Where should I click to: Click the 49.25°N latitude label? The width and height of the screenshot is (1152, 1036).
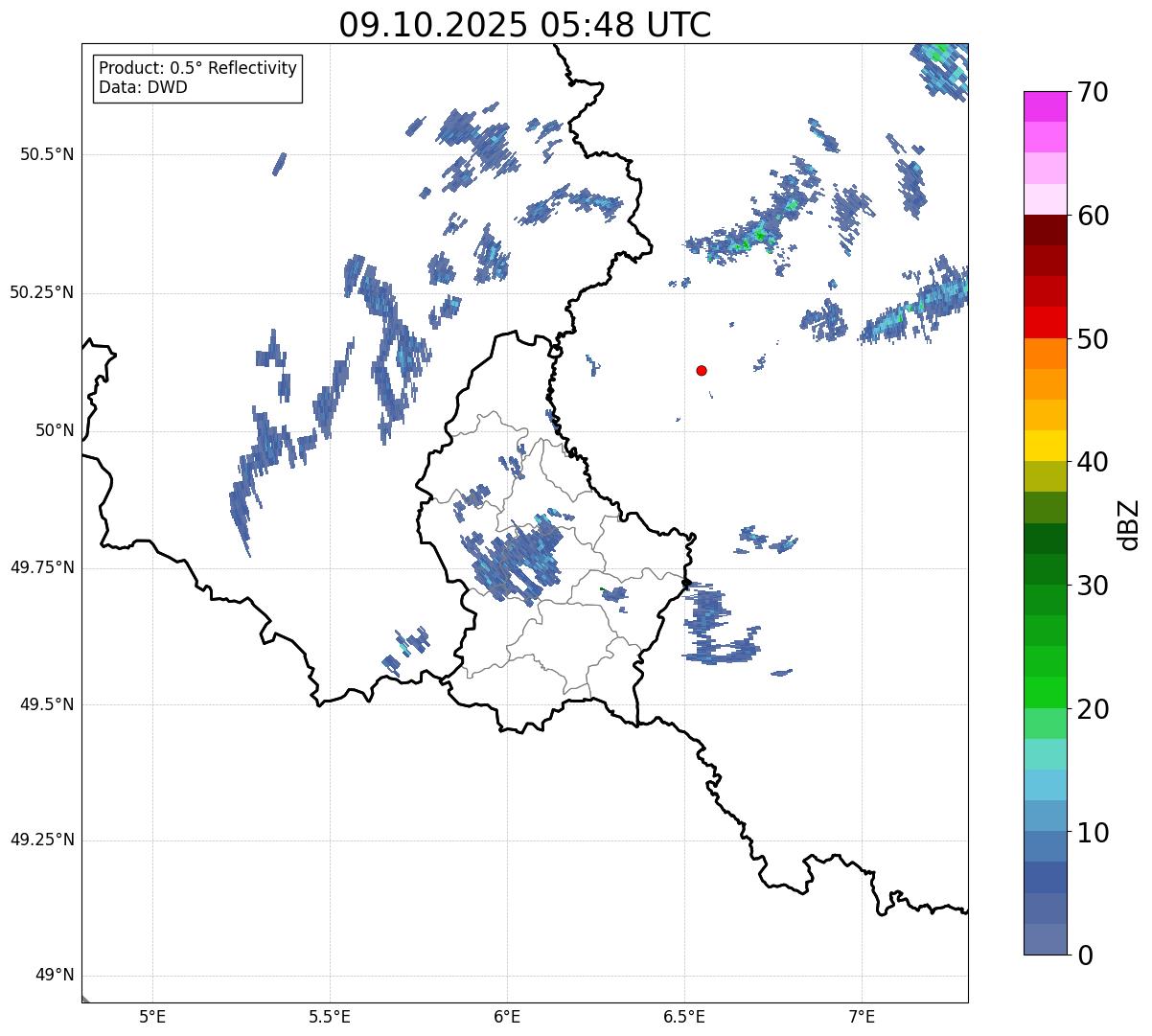click(42, 840)
